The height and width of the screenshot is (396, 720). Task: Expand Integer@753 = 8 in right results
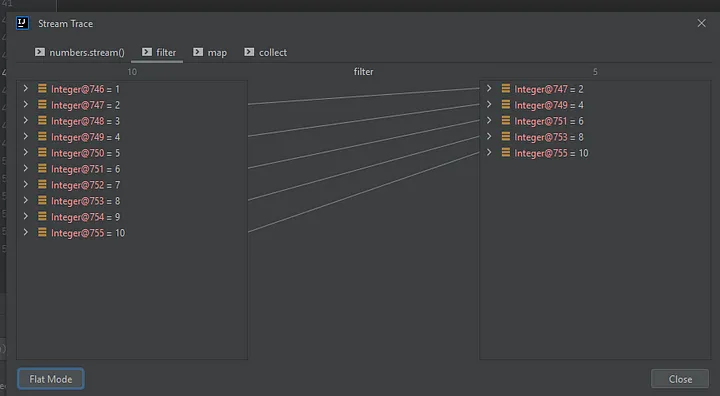(x=489, y=136)
